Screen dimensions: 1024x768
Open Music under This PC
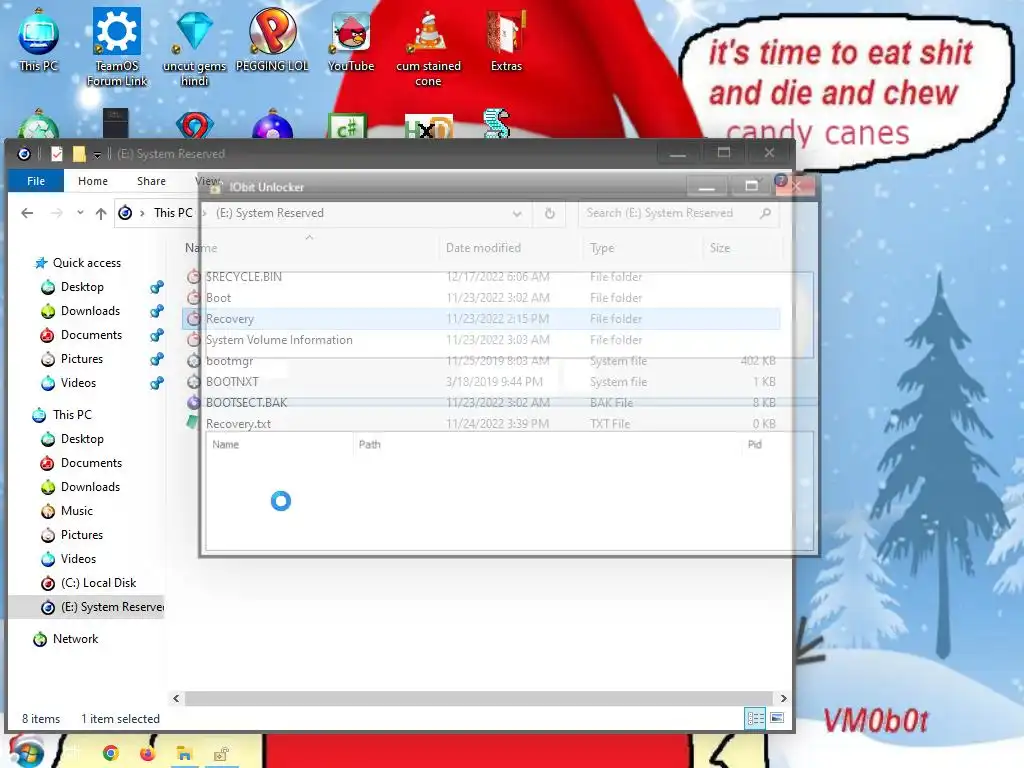76,511
